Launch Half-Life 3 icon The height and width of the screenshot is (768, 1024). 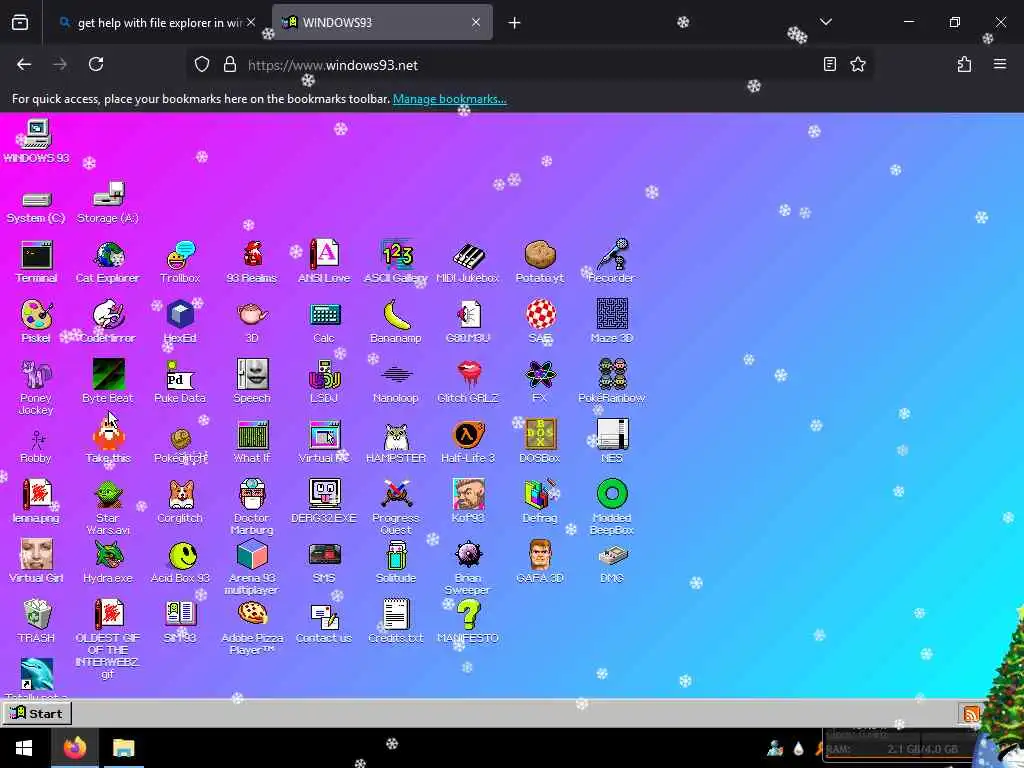[468, 442]
